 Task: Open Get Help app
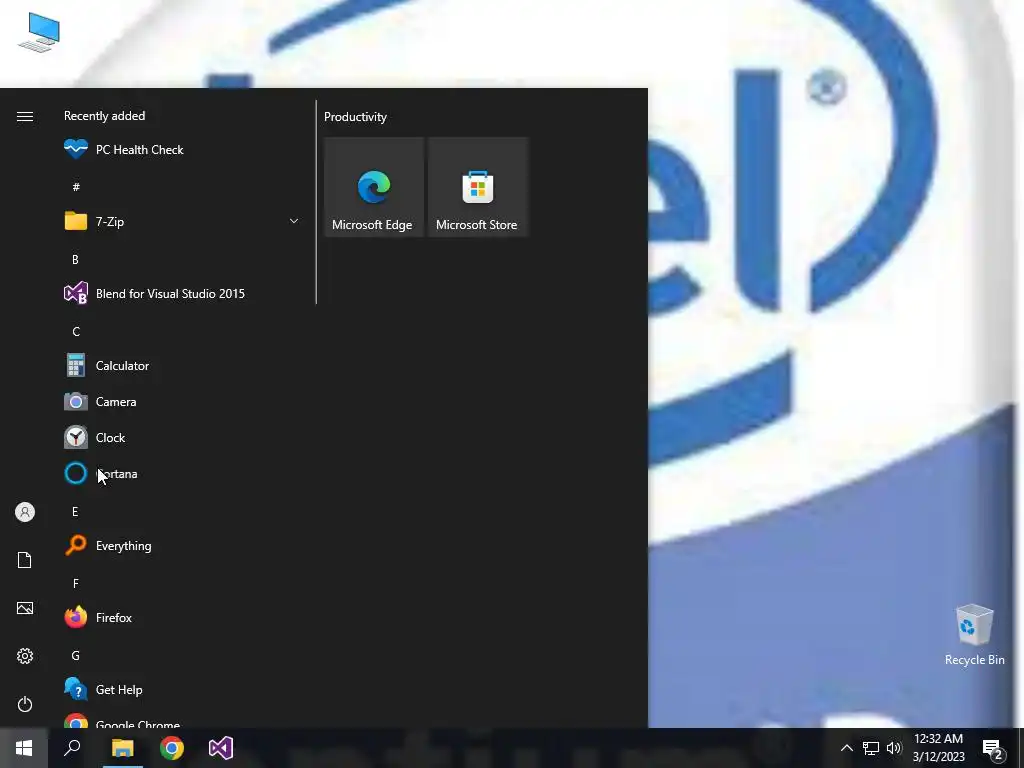click(183, 690)
